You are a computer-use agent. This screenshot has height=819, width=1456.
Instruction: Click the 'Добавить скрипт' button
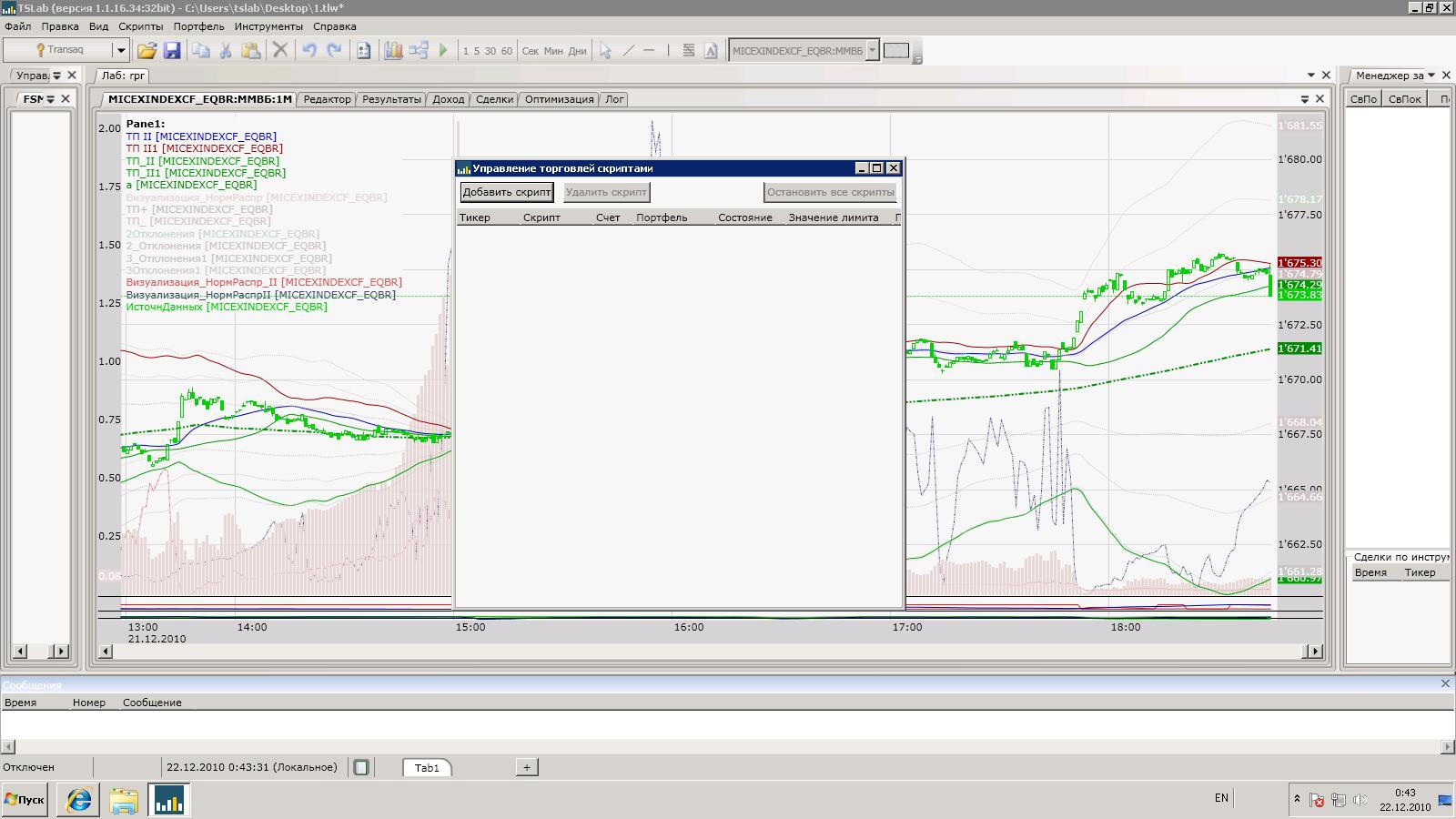pyautogui.click(x=507, y=192)
